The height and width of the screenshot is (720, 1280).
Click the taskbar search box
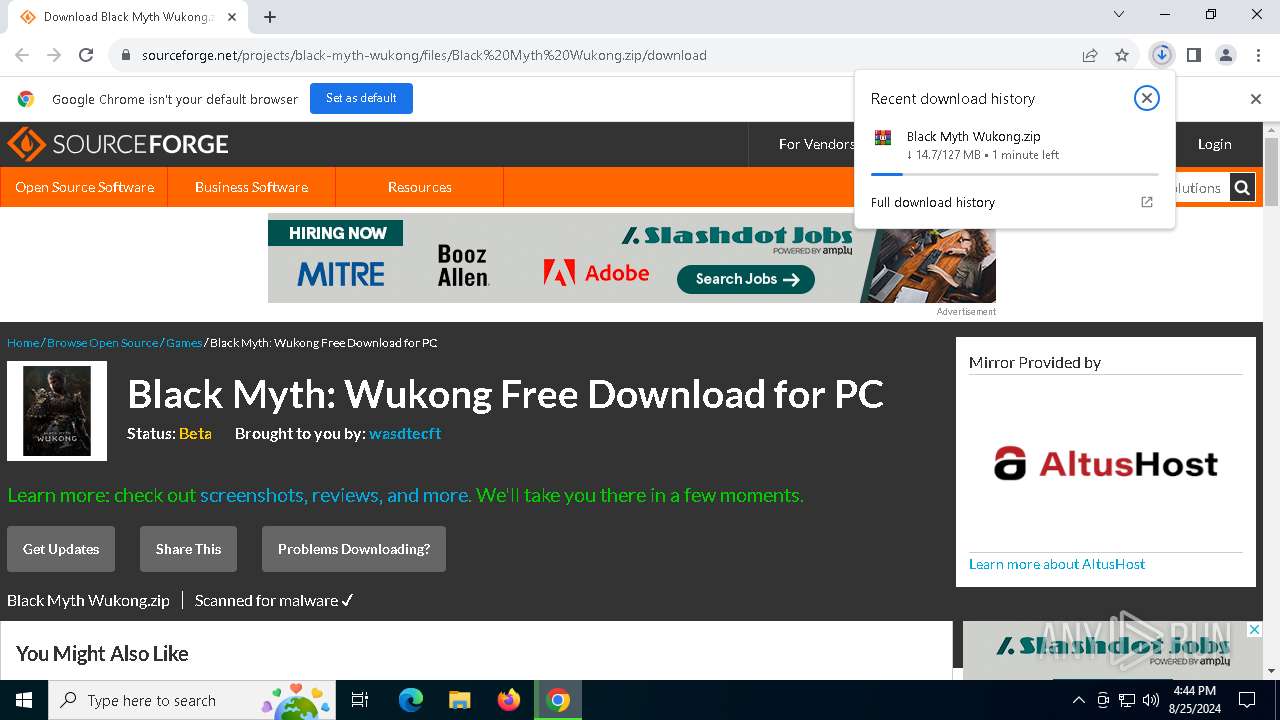tap(194, 700)
